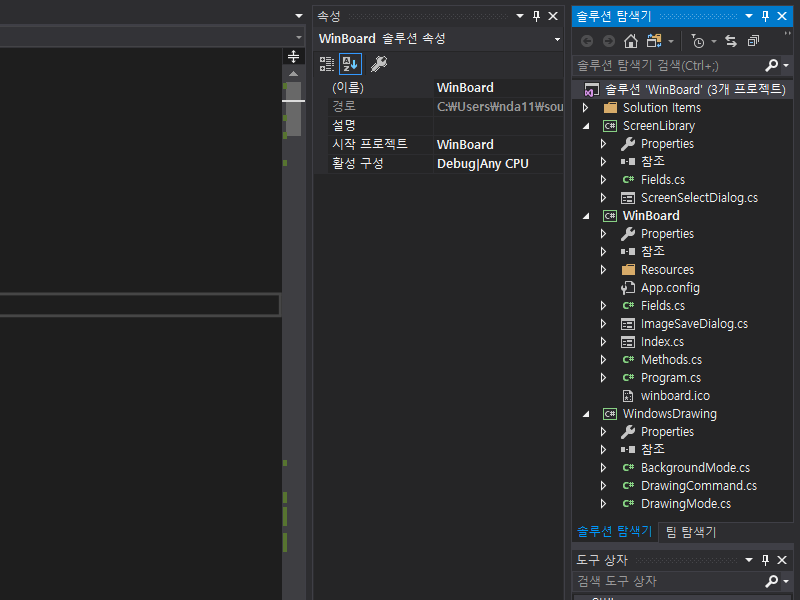800x600 pixels.
Task: Select ImageSaveDialog.cs in the solution tree
Action: 694,324
